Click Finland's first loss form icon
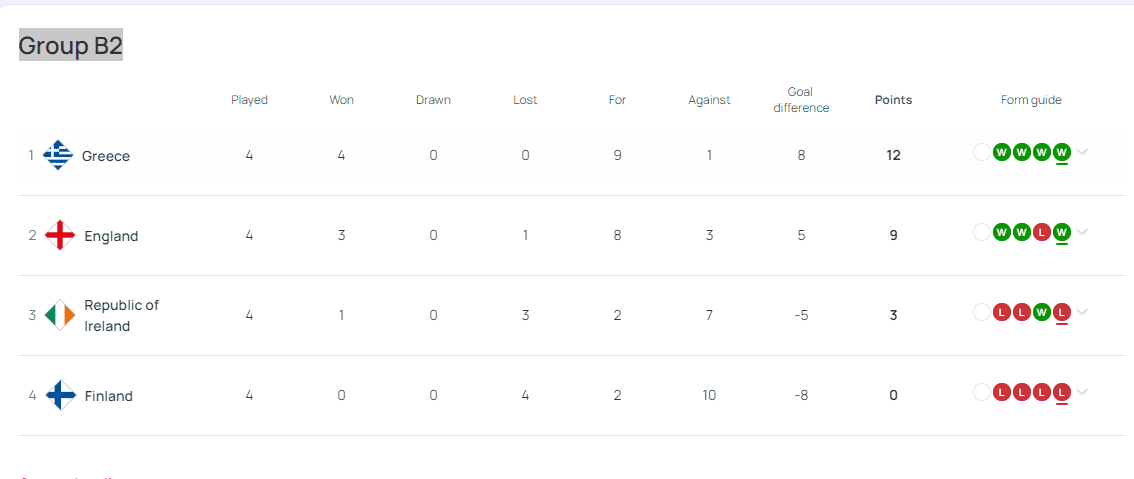Viewport: 1134px width, 479px height. pyautogui.click(x=1001, y=392)
